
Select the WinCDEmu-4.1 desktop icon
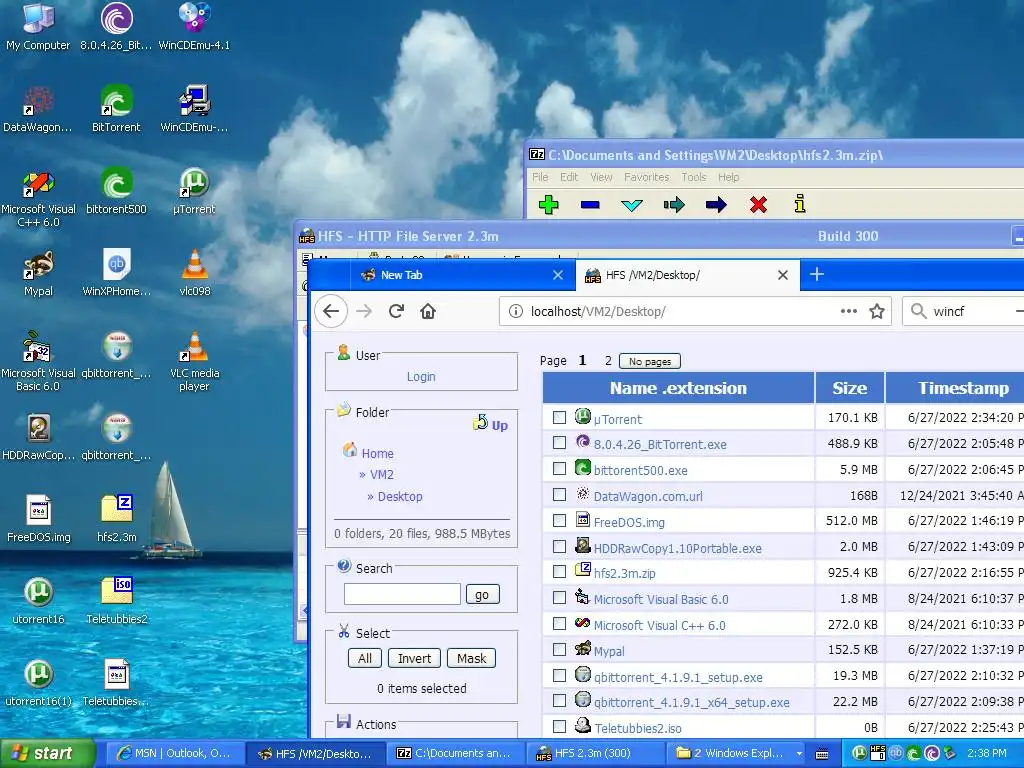(x=194, y=26)
